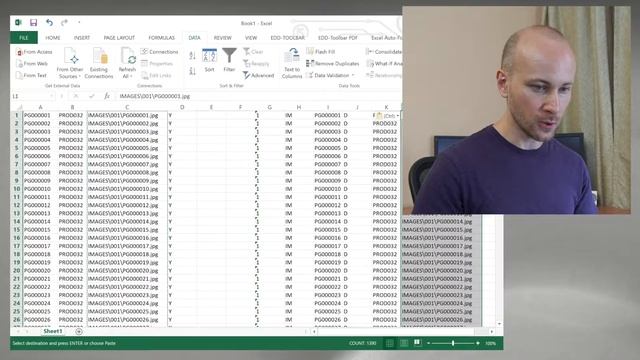Reapply the filter
640x360 pixels.
256,64
